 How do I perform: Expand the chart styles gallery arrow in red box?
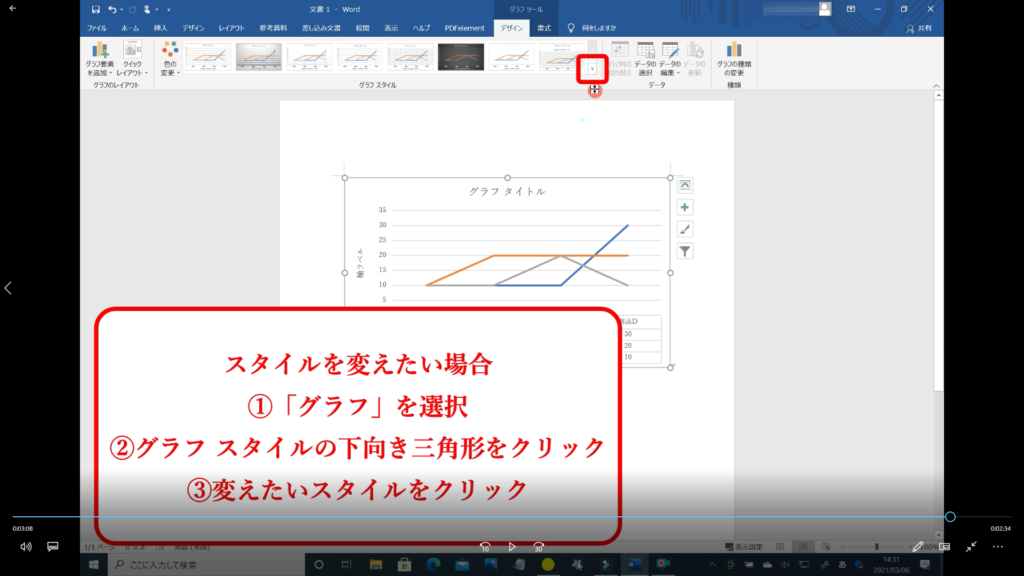[594, 68]
